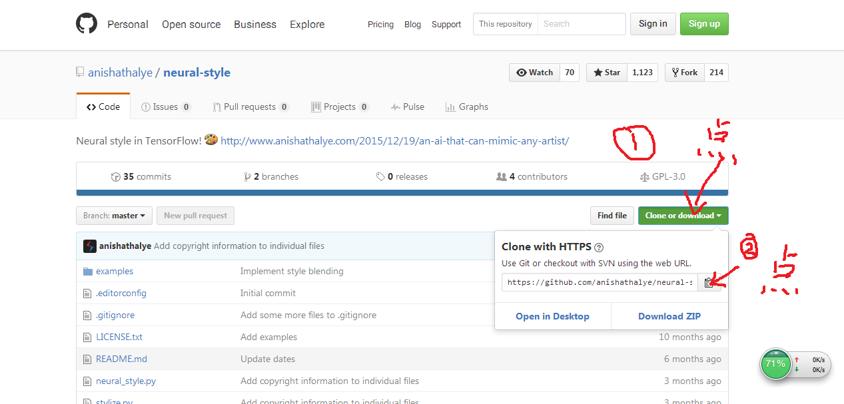Click the New pull request button

[x=195, y=216]
